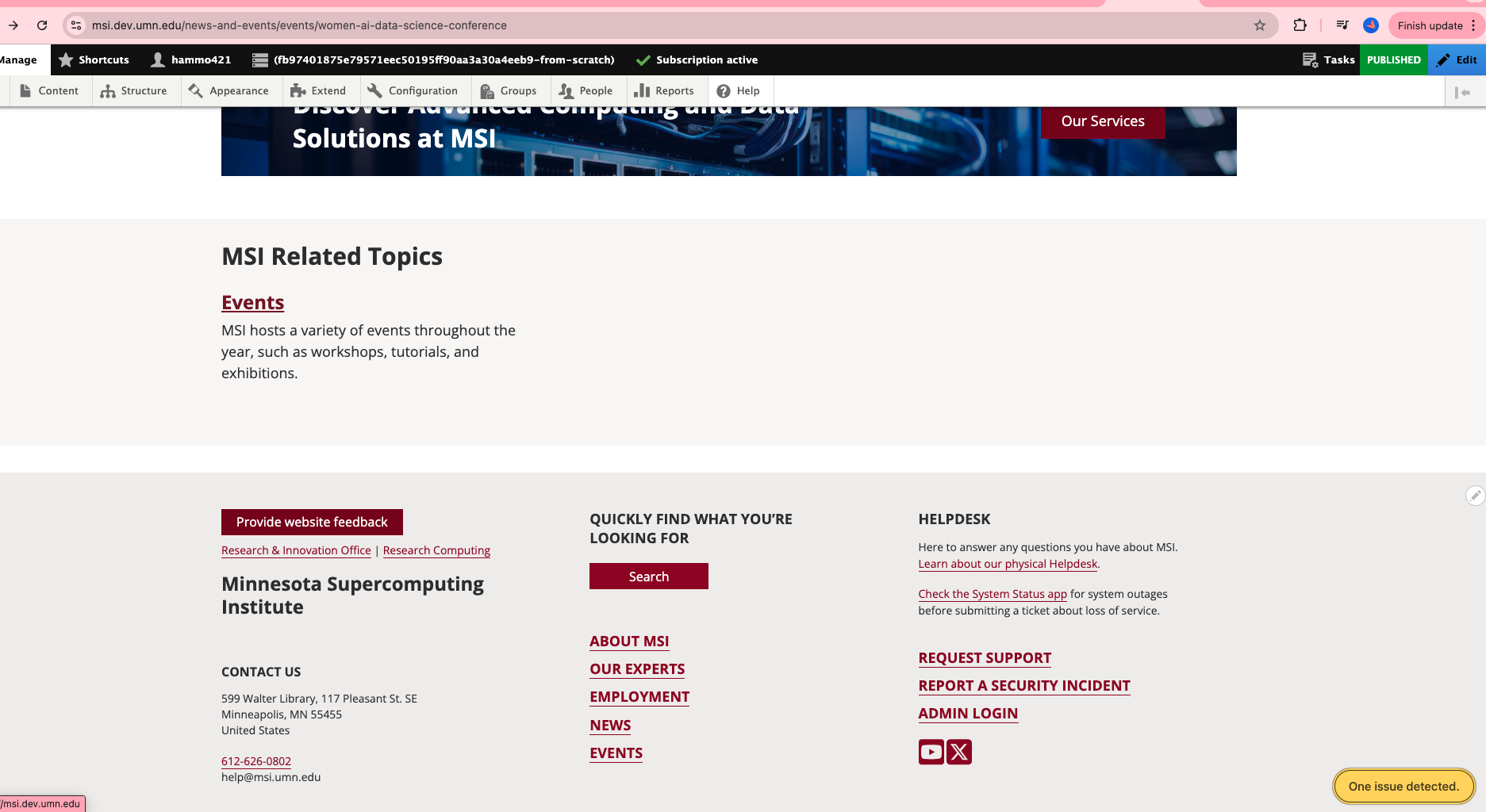
Task: Expand the Shortcuts toolbar menu
Action: pos(94,60)
